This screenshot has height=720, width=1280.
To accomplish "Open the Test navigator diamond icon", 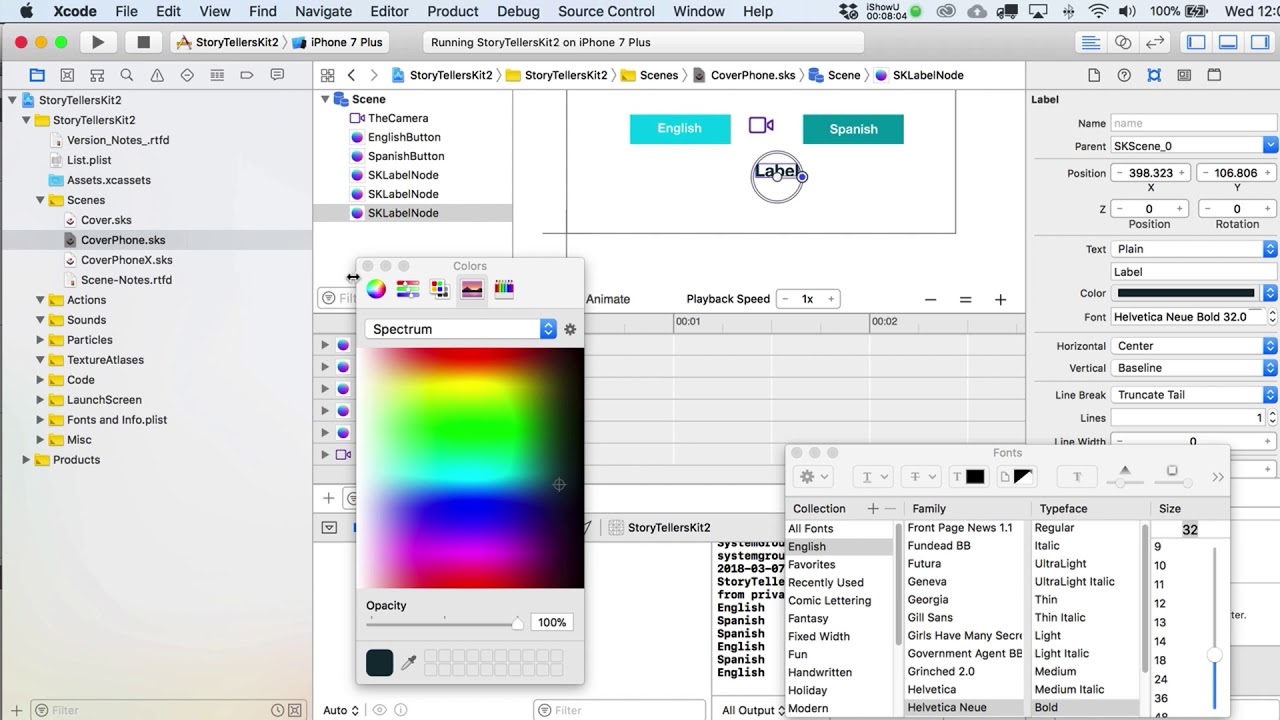I will (x=187, y=75).
